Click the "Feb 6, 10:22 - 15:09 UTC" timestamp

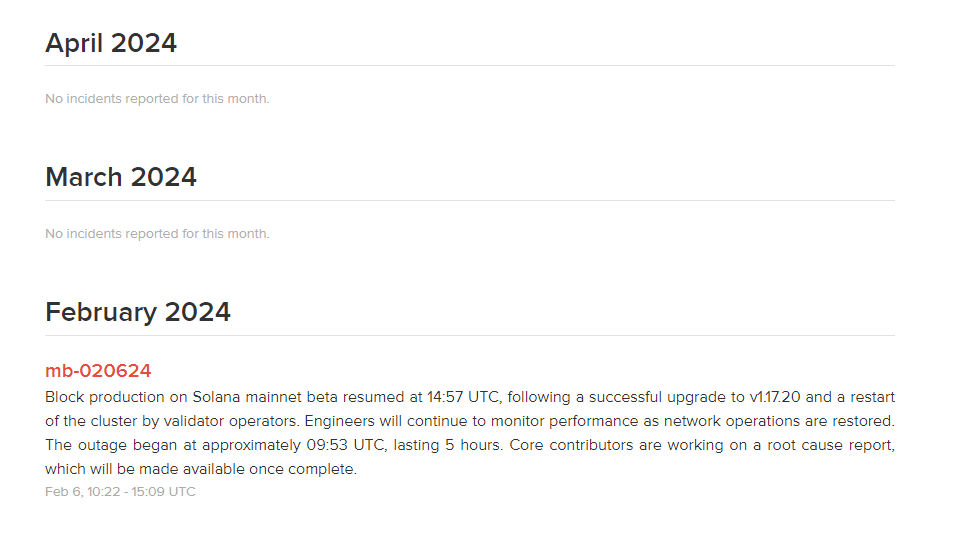pyautogui.click(x=120, y=492)
